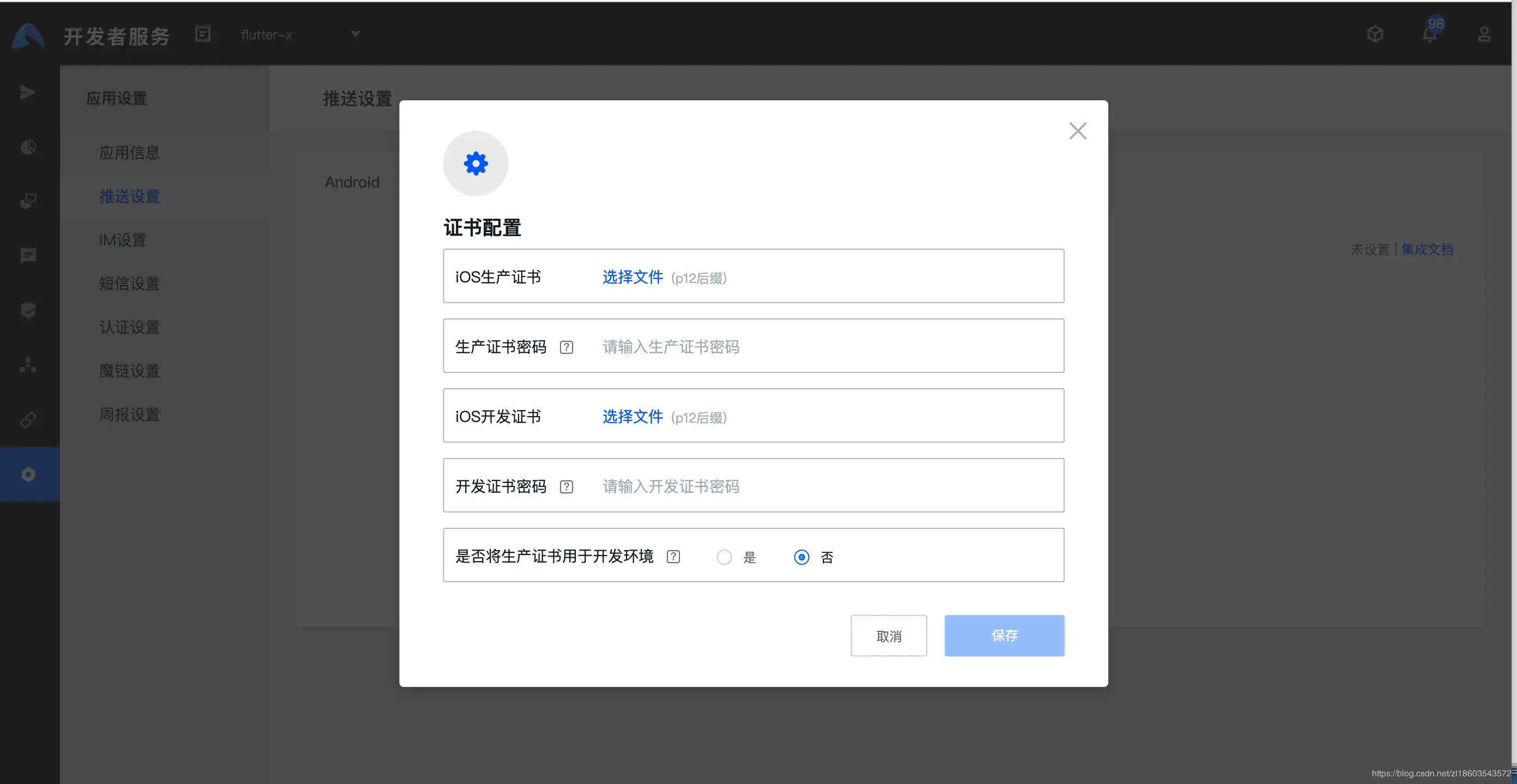
Task: Click the 推送设置 page heading
Action: tap(358, 99)
